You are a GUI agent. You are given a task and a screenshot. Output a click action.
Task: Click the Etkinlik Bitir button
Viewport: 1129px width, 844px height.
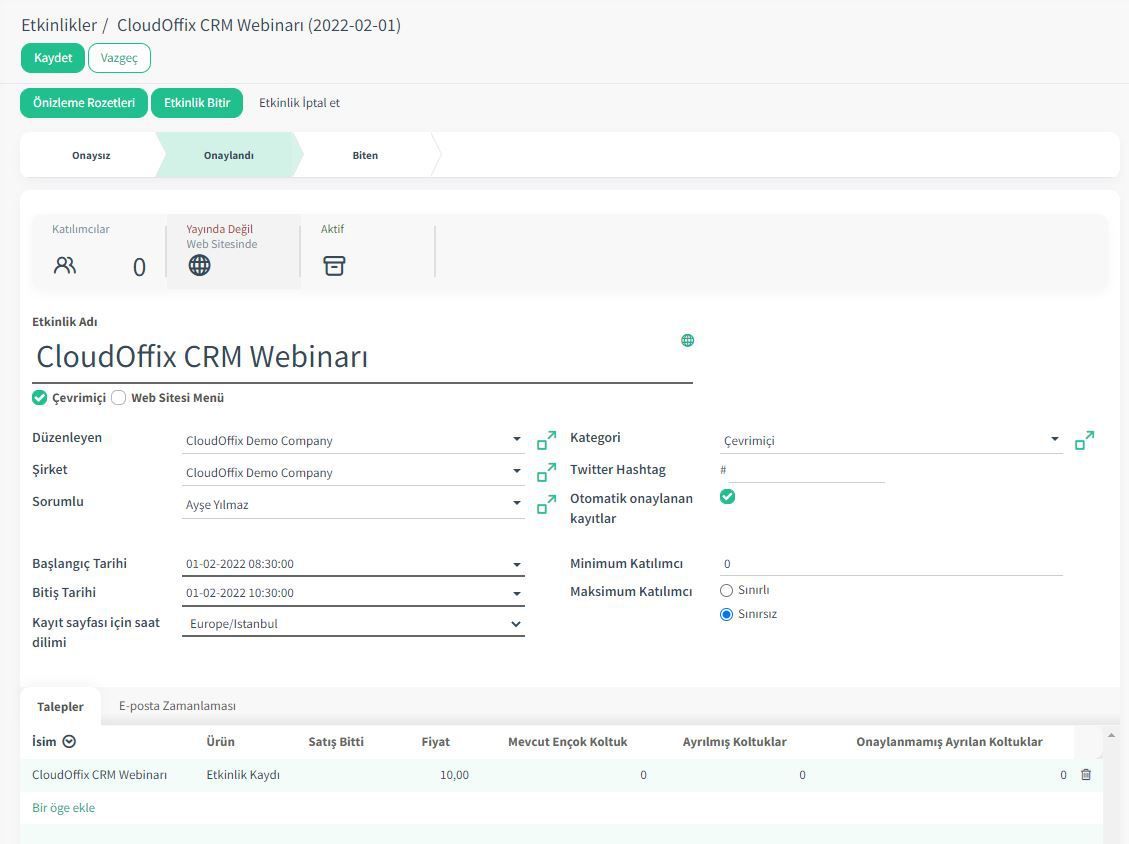coord(197,103)
